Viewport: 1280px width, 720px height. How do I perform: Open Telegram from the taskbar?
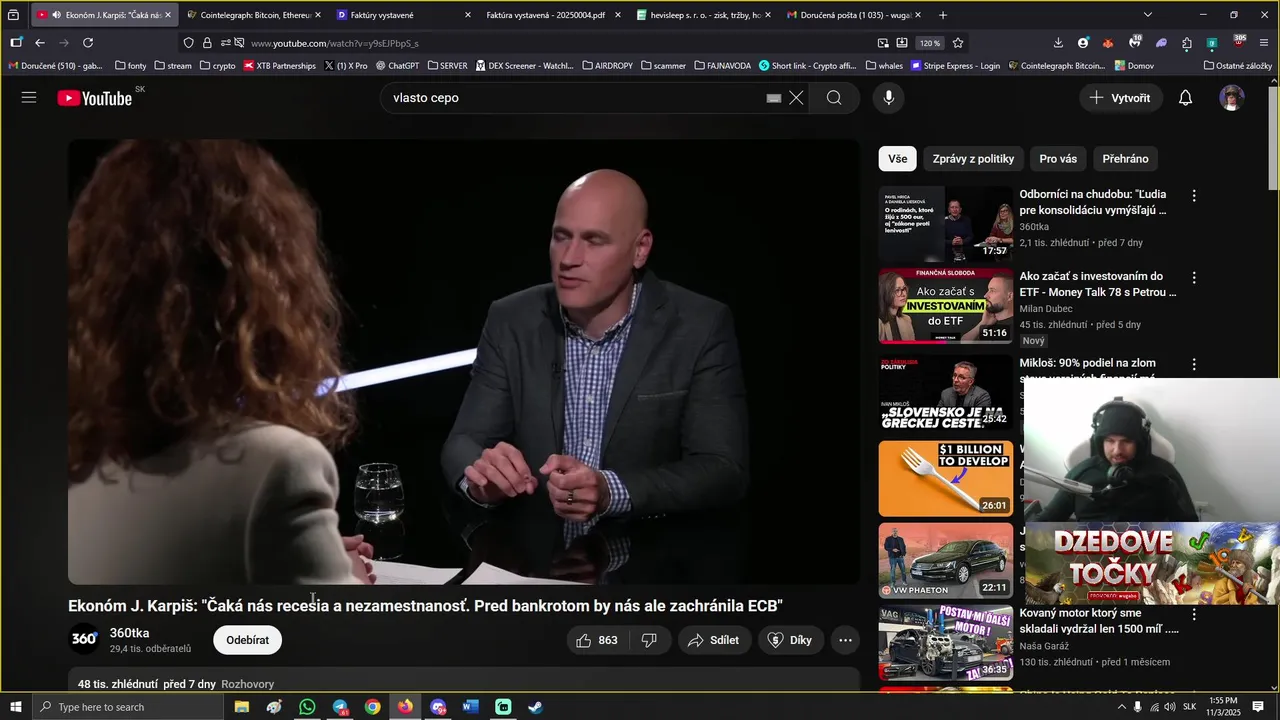(x=340, y=707)
